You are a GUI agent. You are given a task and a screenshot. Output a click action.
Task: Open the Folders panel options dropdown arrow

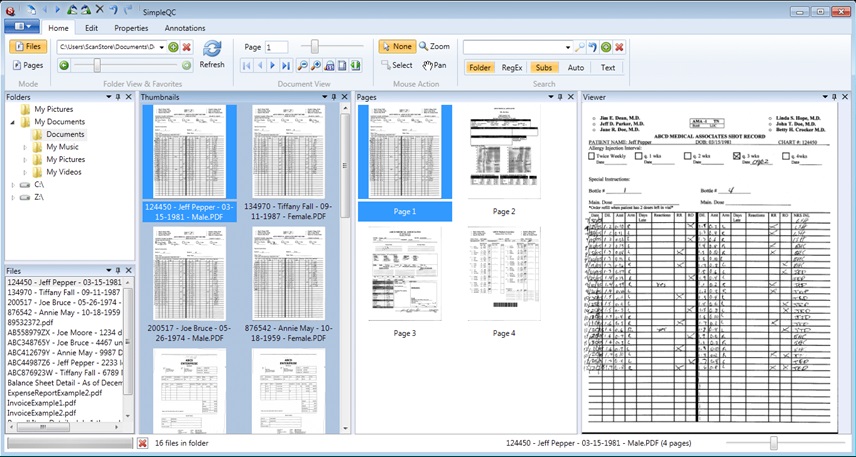109,97
